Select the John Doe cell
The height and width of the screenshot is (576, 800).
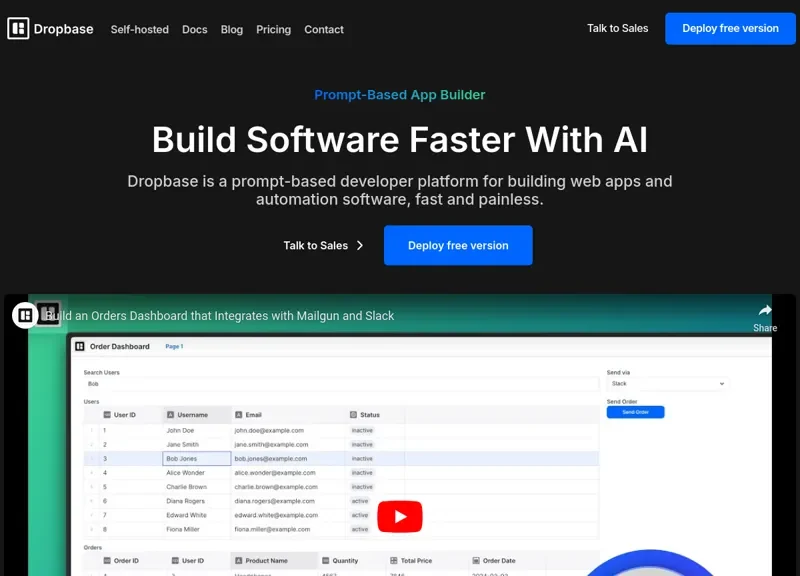tap(197, 431)
